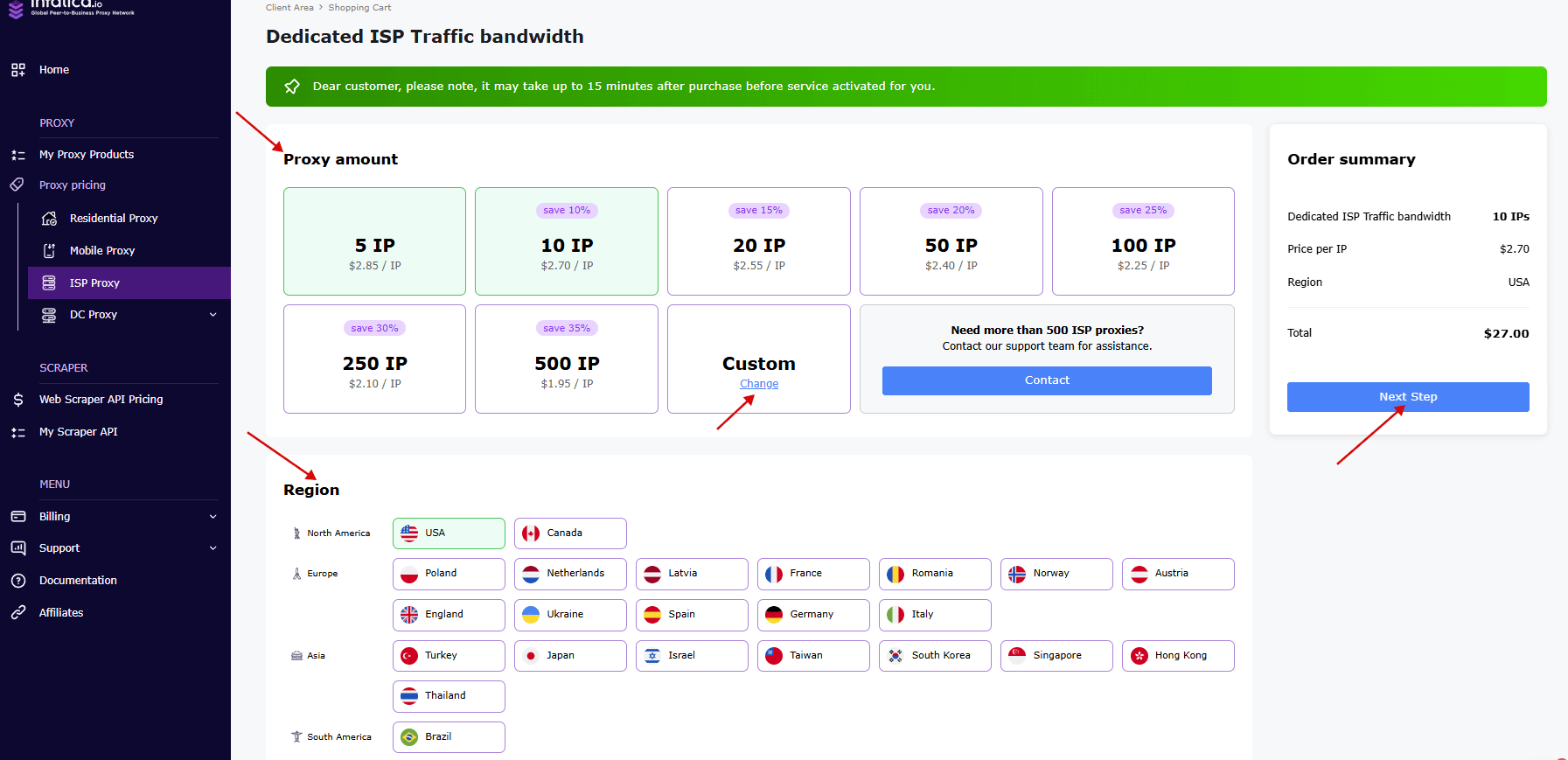Click the Mobile Proxy phone icon
1568x760 pixels.
tap(49, 251)
